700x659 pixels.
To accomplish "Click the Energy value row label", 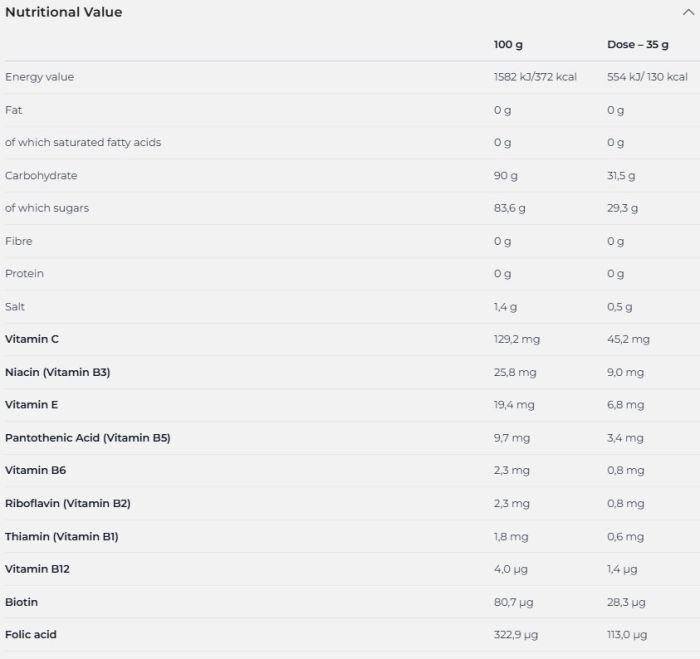I will [x=40, y=77].
